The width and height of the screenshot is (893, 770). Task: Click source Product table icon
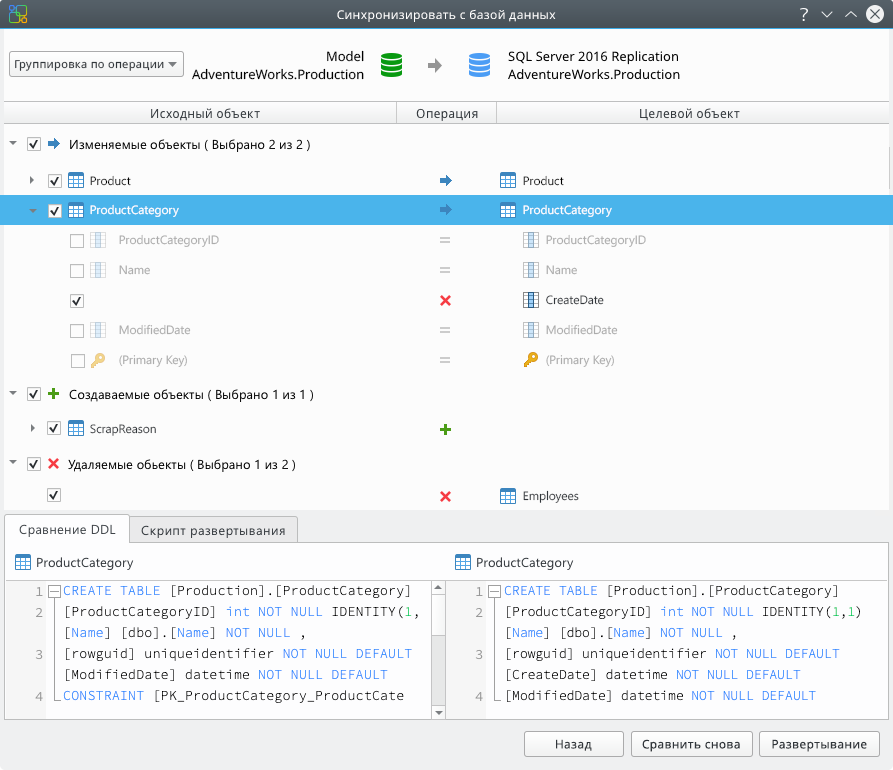76,181
